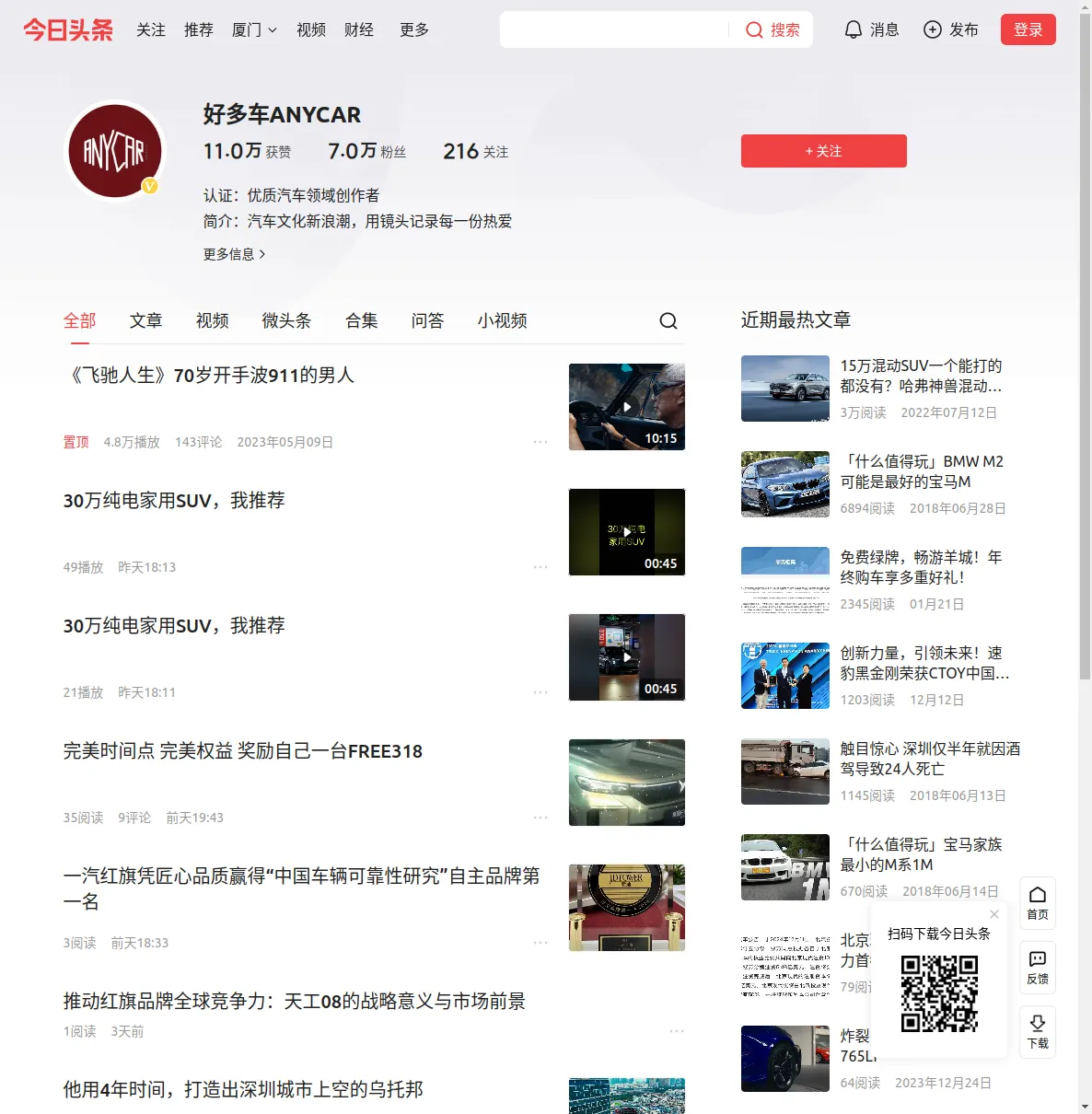Click the 速豹黑金刚 award thumbnail
1092x1114 pixels.
coord(785,676)
